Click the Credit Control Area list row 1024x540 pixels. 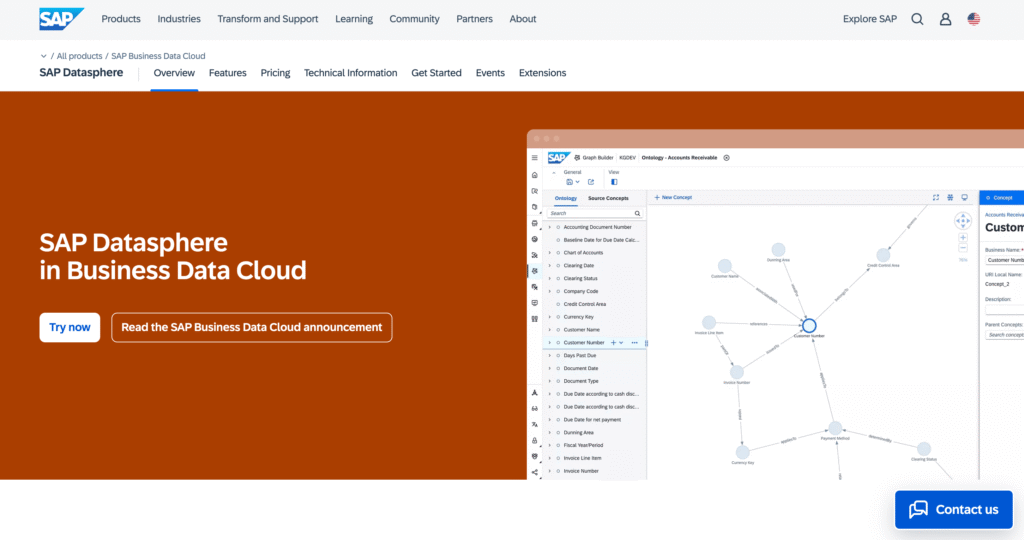coord(595,304)
